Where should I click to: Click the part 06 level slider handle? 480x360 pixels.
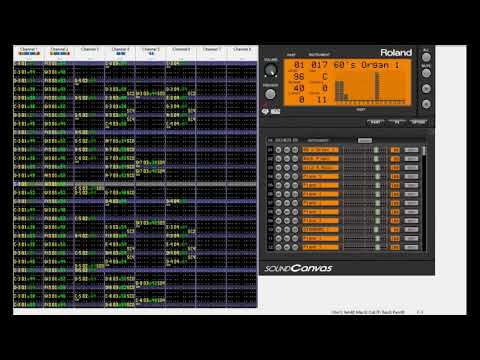click(x=378, y=194)
